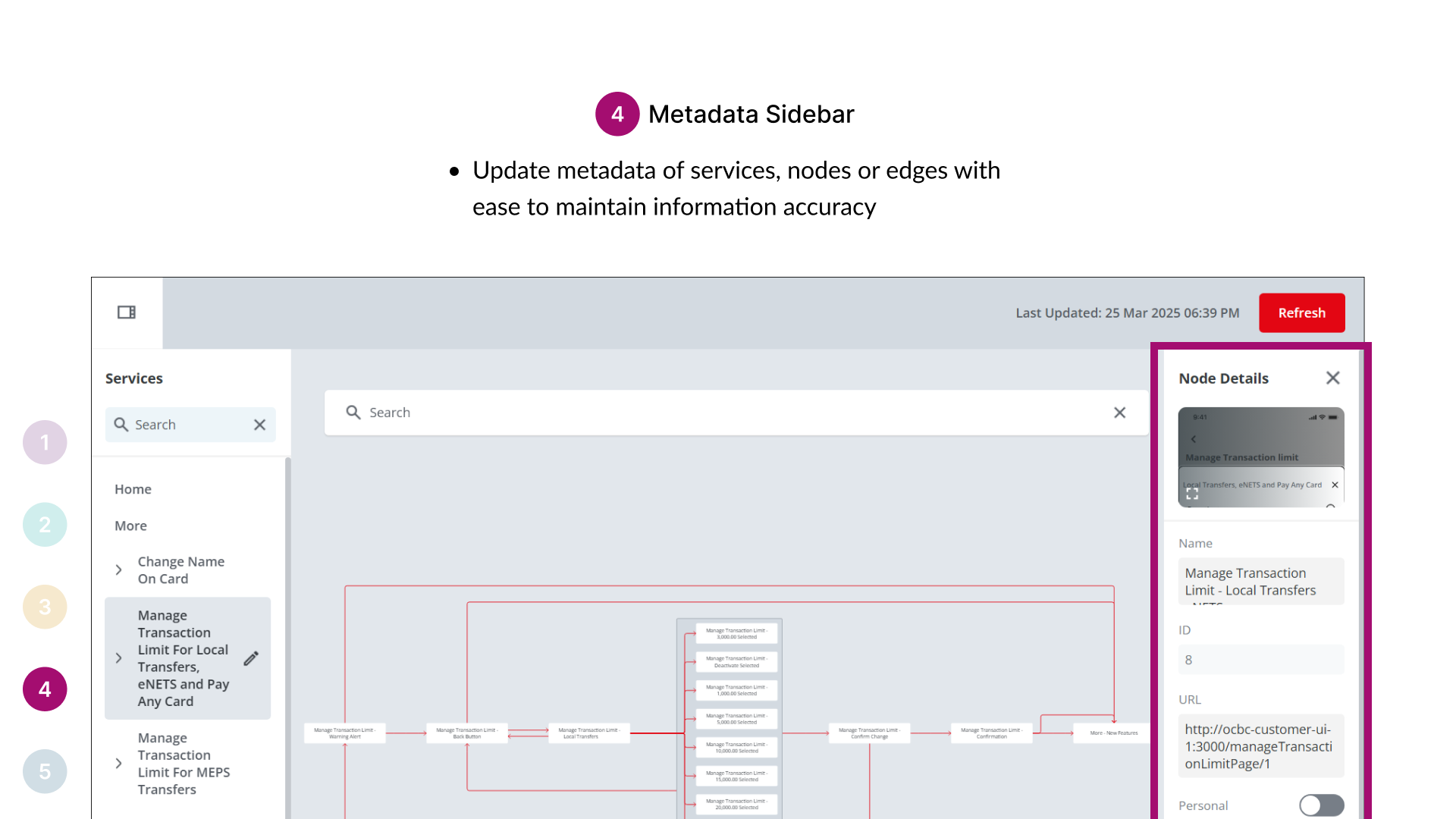The height and width of the screenshot is (819, 1456).
Task: Click the red Refresh button
Action: (1301, 312)
